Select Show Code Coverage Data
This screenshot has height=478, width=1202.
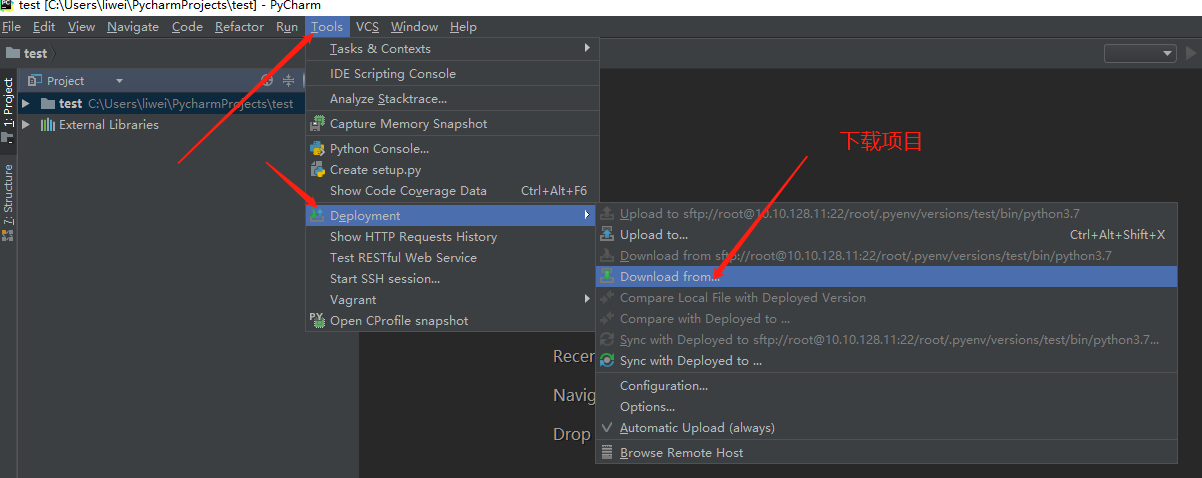452,190
